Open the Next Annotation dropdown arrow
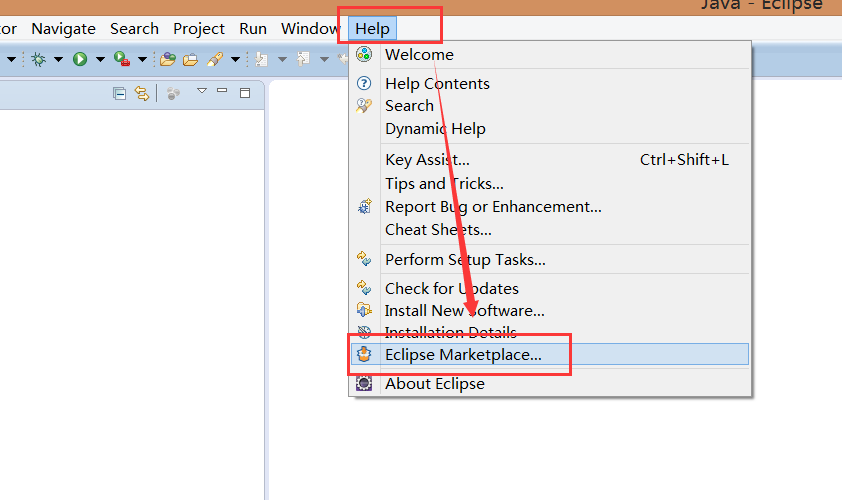 [282, 60]
